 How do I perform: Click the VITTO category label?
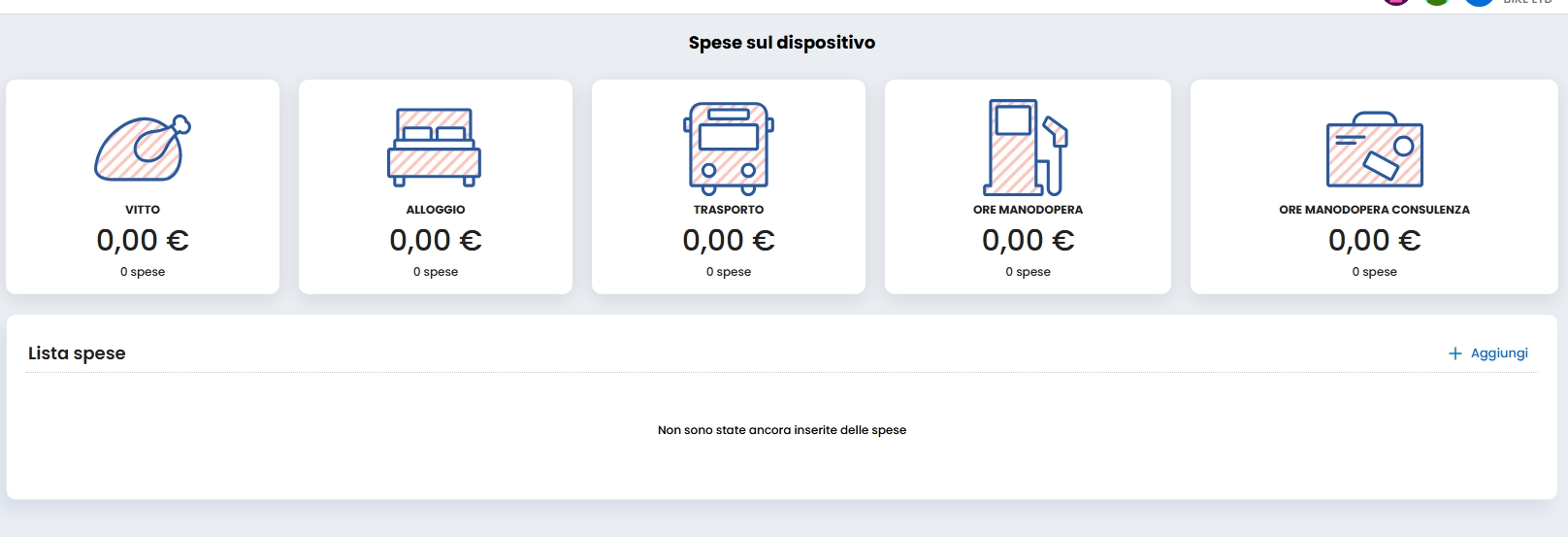143,210
